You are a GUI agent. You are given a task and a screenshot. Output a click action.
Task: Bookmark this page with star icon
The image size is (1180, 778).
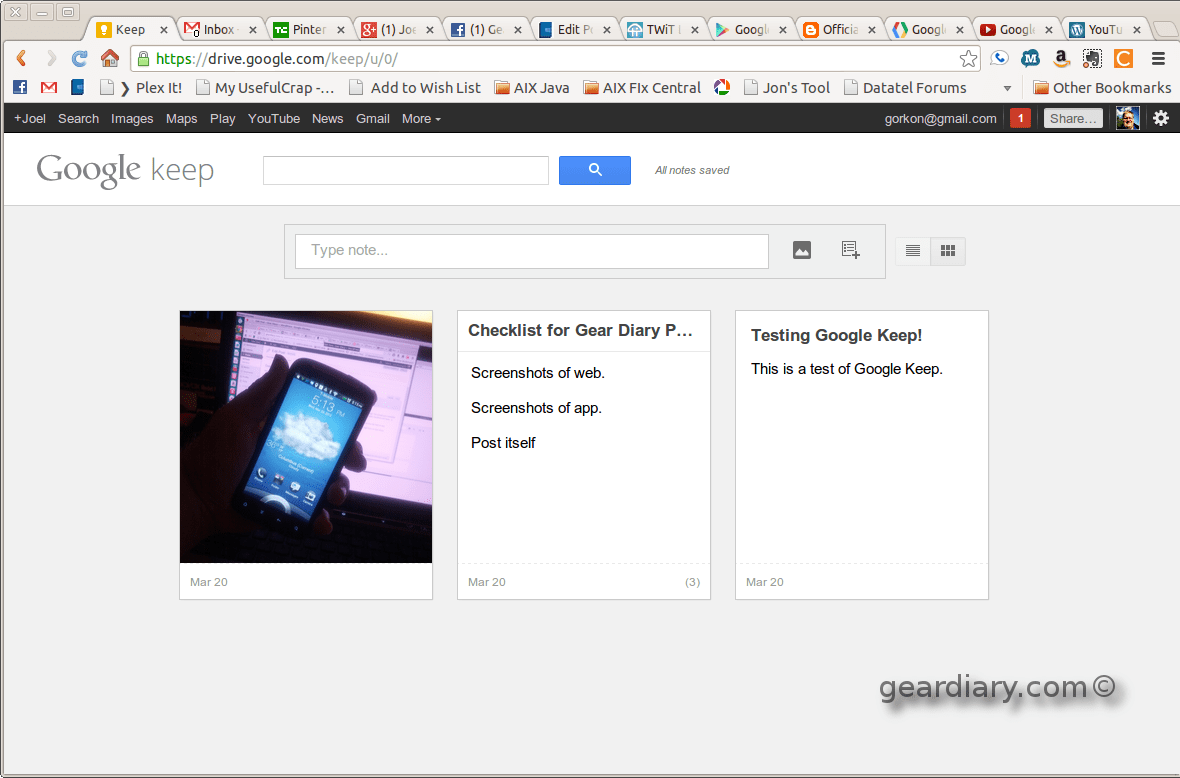tap(969, 59)
